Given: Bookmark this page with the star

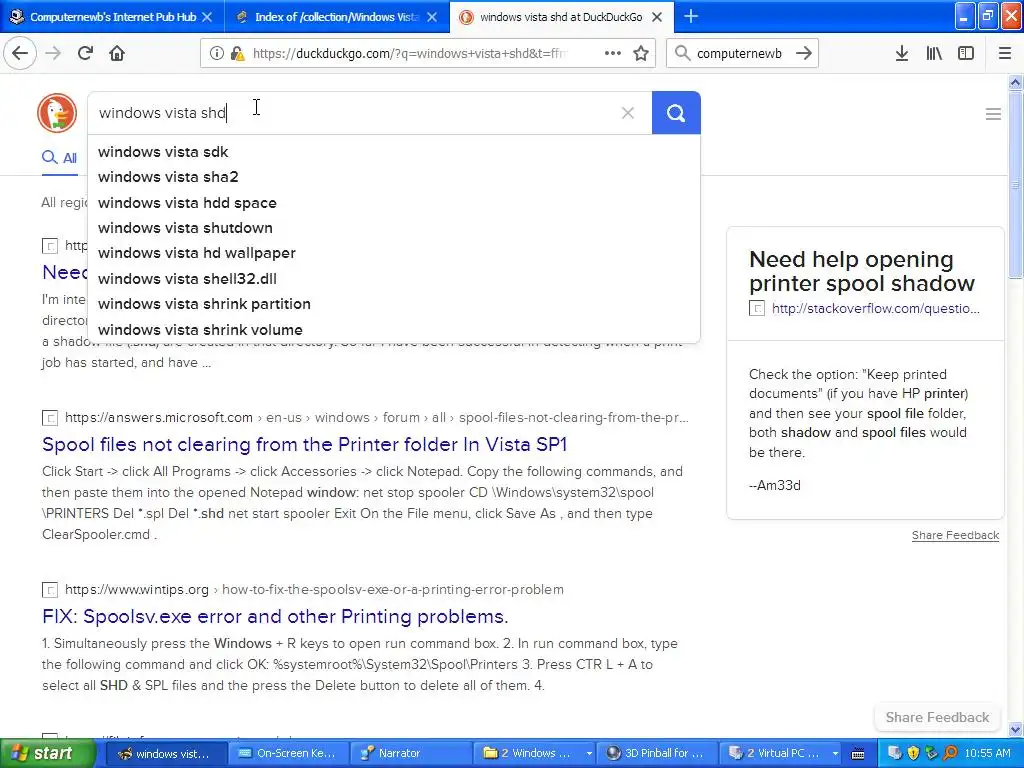Looking at the screenshot, I should [641, 53].
